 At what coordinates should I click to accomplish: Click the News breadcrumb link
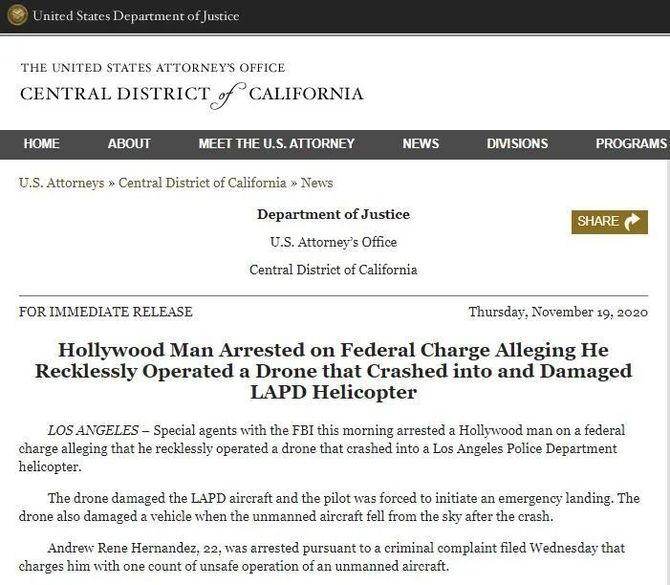317,183
